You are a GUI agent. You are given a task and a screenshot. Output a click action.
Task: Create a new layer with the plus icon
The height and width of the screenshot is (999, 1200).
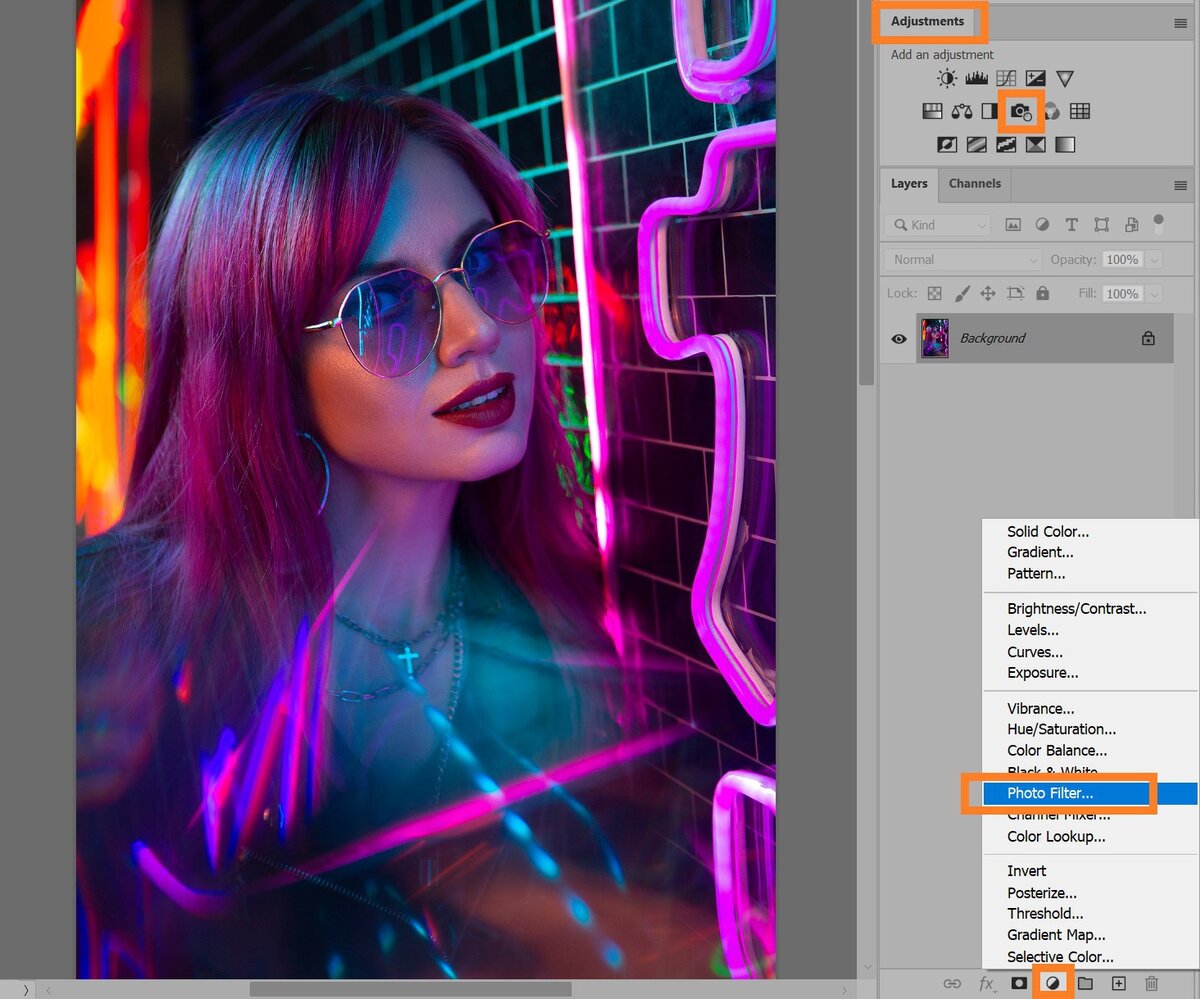point(1119,984)
